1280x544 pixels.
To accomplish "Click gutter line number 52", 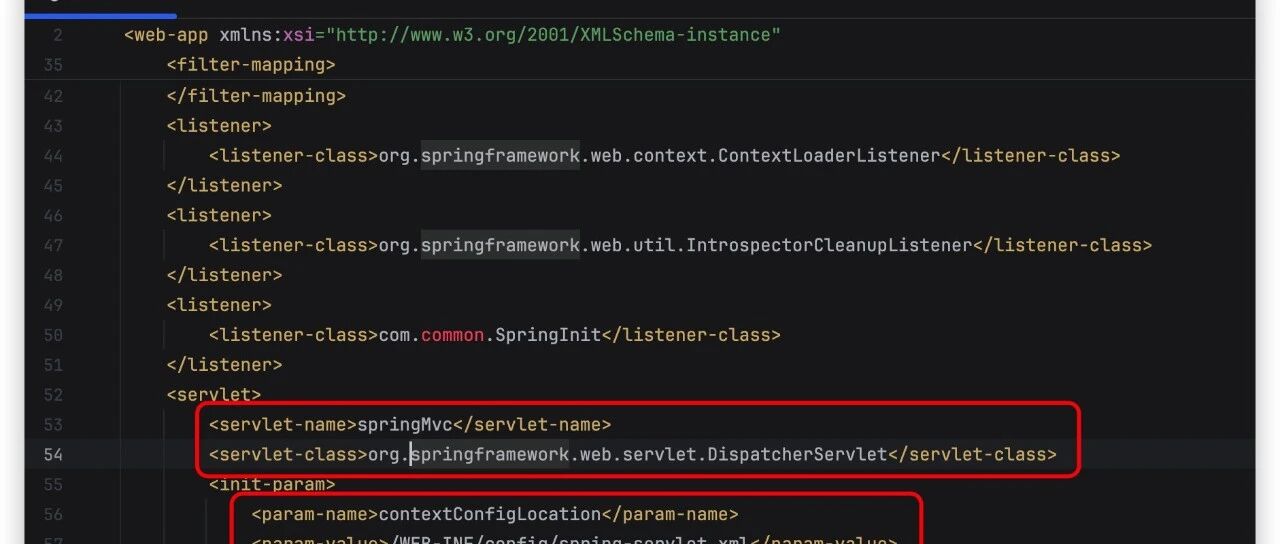I will 52,395.
